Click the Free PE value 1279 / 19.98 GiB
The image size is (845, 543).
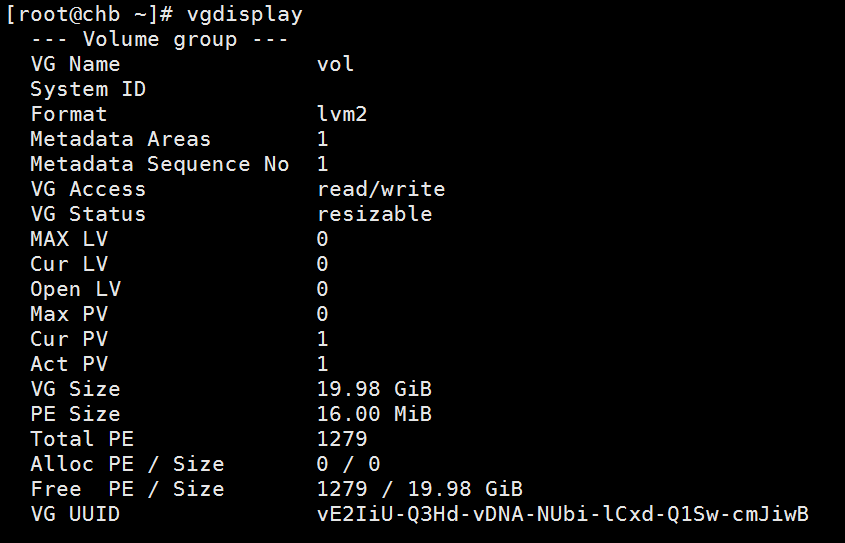point(419,489)
